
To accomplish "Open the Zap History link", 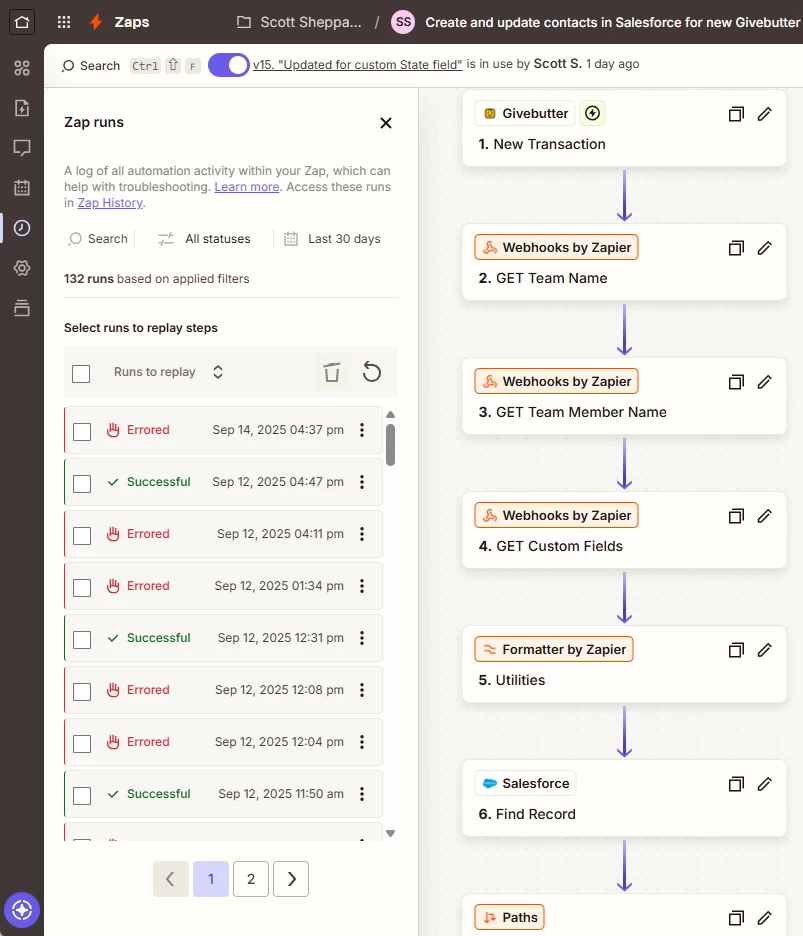I will pos(110,203).
